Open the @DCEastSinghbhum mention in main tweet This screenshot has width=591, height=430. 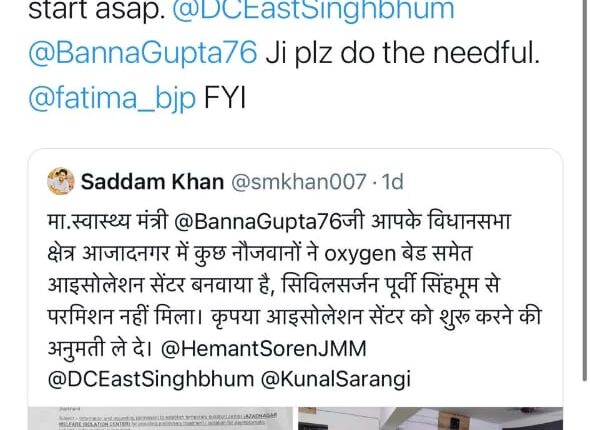[313, 11]
